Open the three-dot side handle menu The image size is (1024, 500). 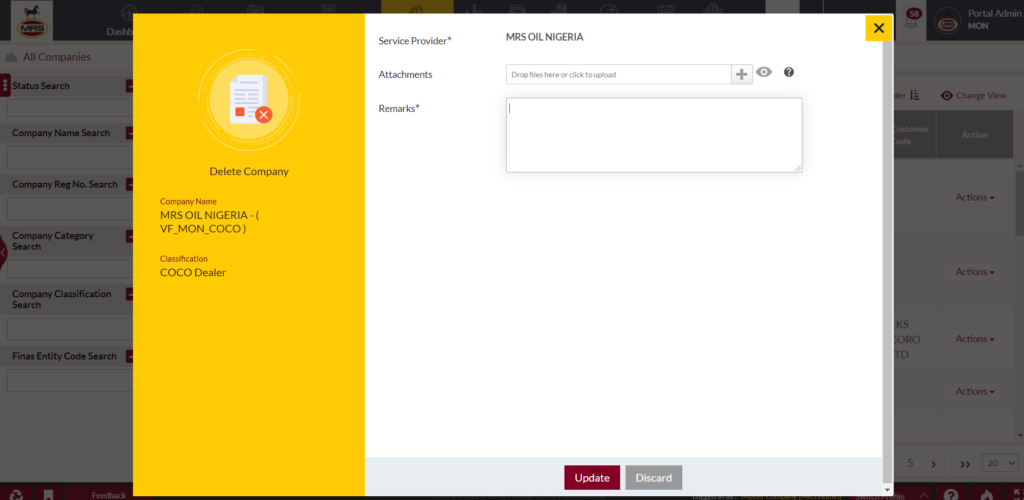coord(5,86)
